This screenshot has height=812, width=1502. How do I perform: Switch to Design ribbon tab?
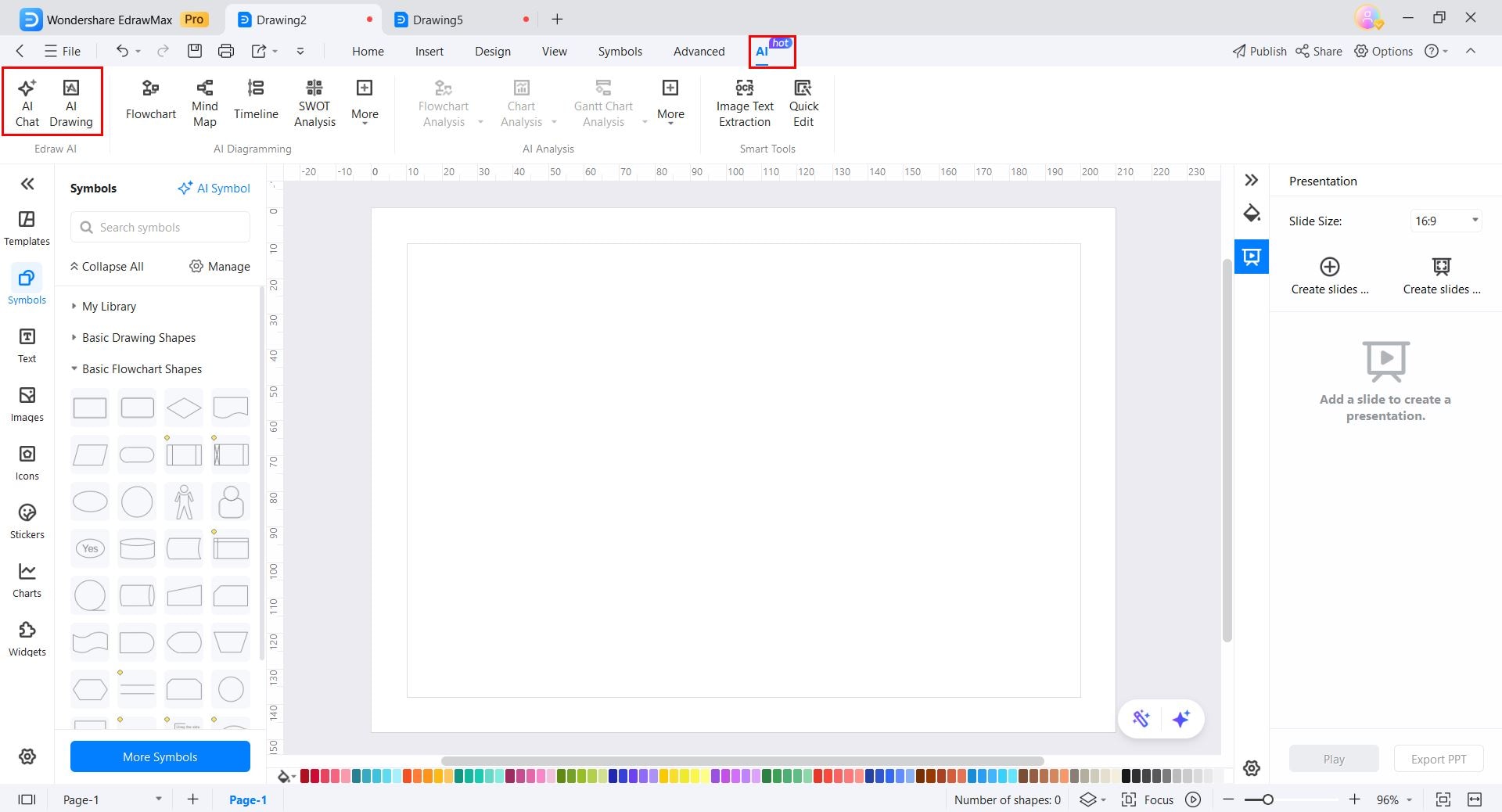pos(493,51)
